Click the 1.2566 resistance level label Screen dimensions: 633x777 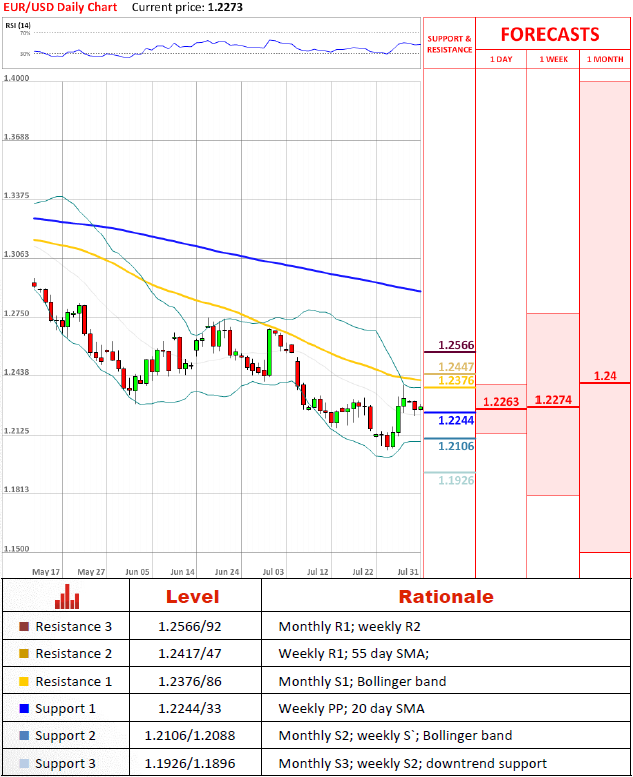456,345
